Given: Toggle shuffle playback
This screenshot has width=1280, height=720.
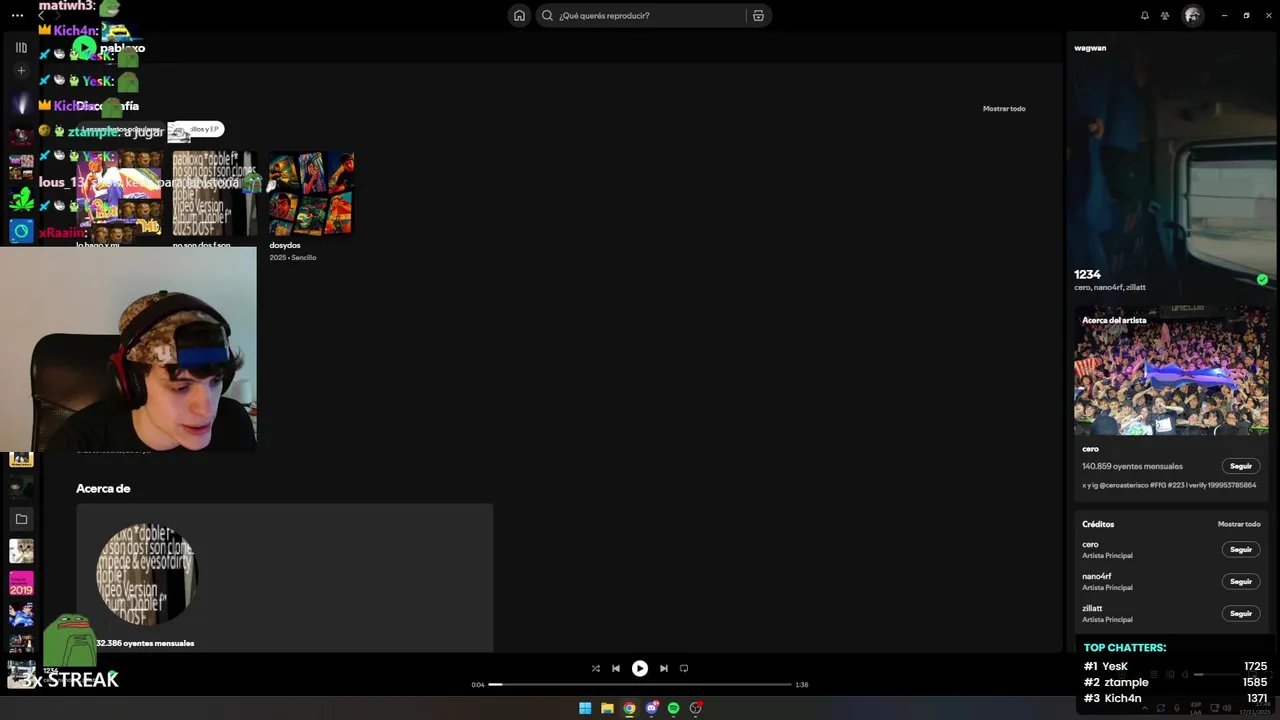Looking at the screenshot, I should pos(595,668).
